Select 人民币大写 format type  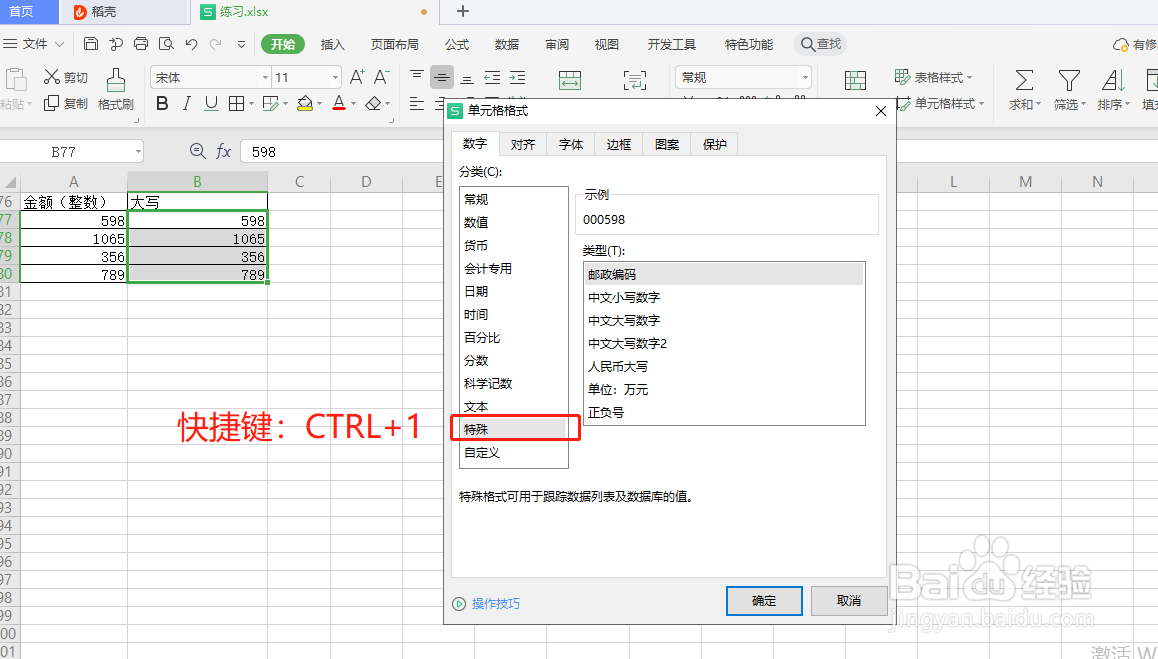pos(615,366)
